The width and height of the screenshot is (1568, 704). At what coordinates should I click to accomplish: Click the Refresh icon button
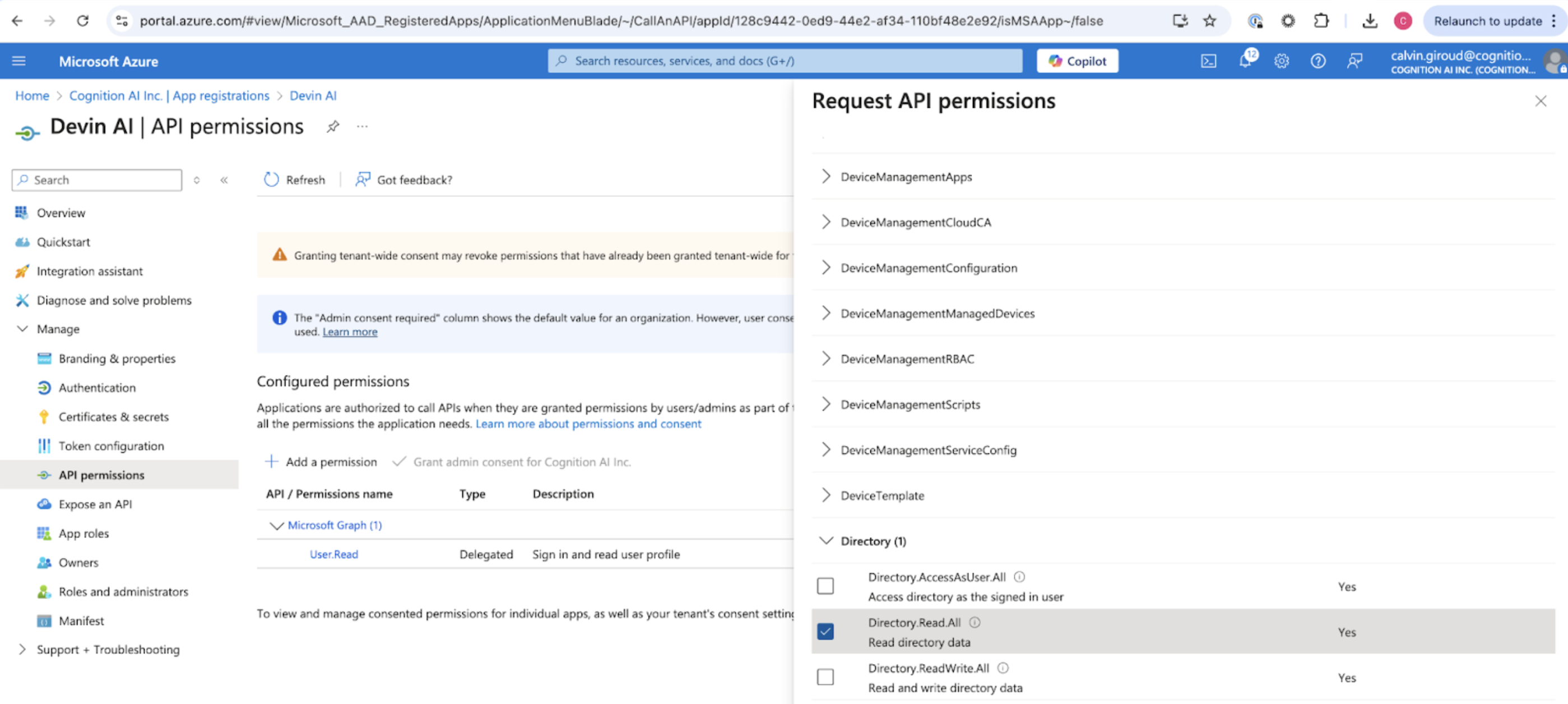click(271, 180)
